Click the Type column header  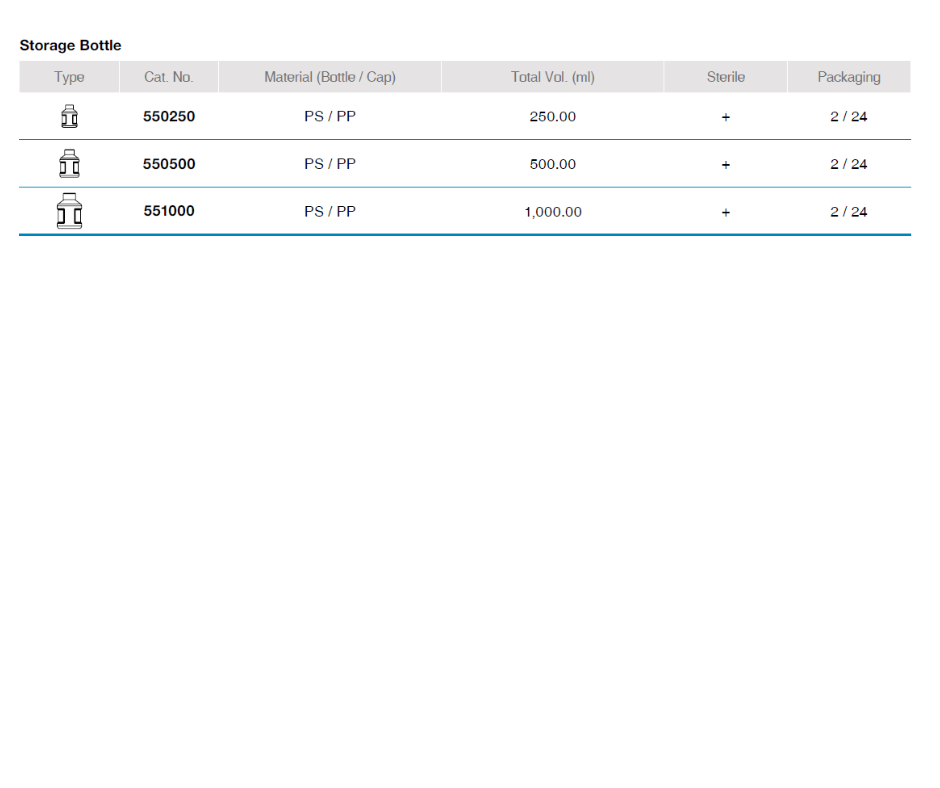point(69,77)
